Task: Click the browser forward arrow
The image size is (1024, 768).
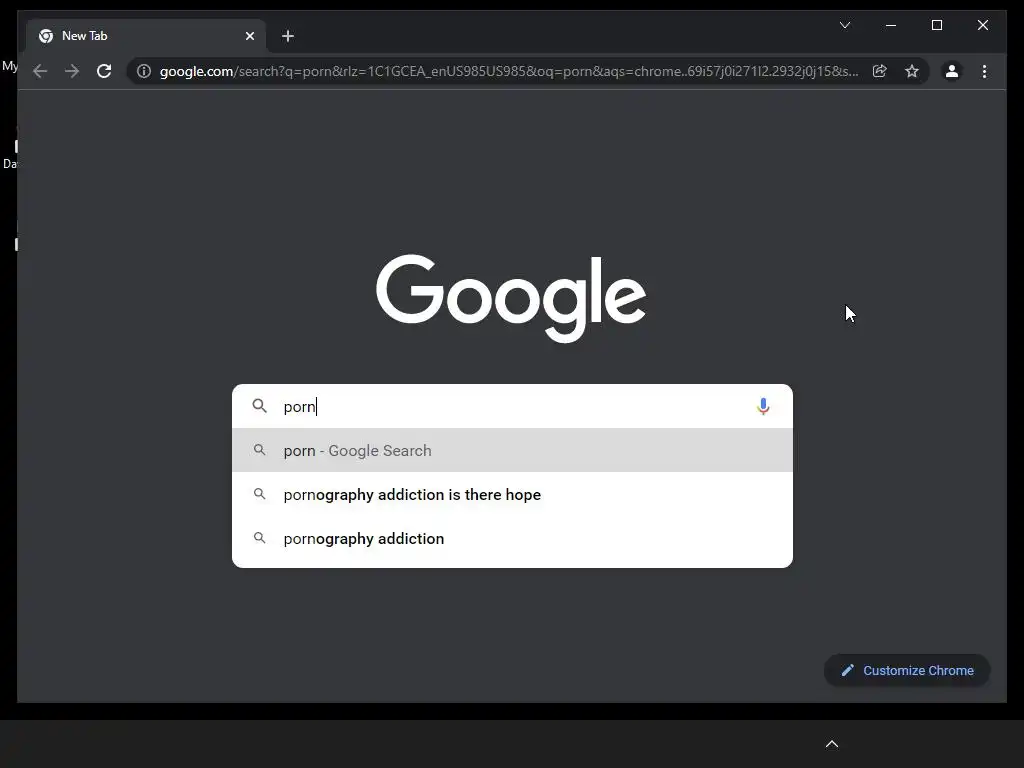Action: 72,71
